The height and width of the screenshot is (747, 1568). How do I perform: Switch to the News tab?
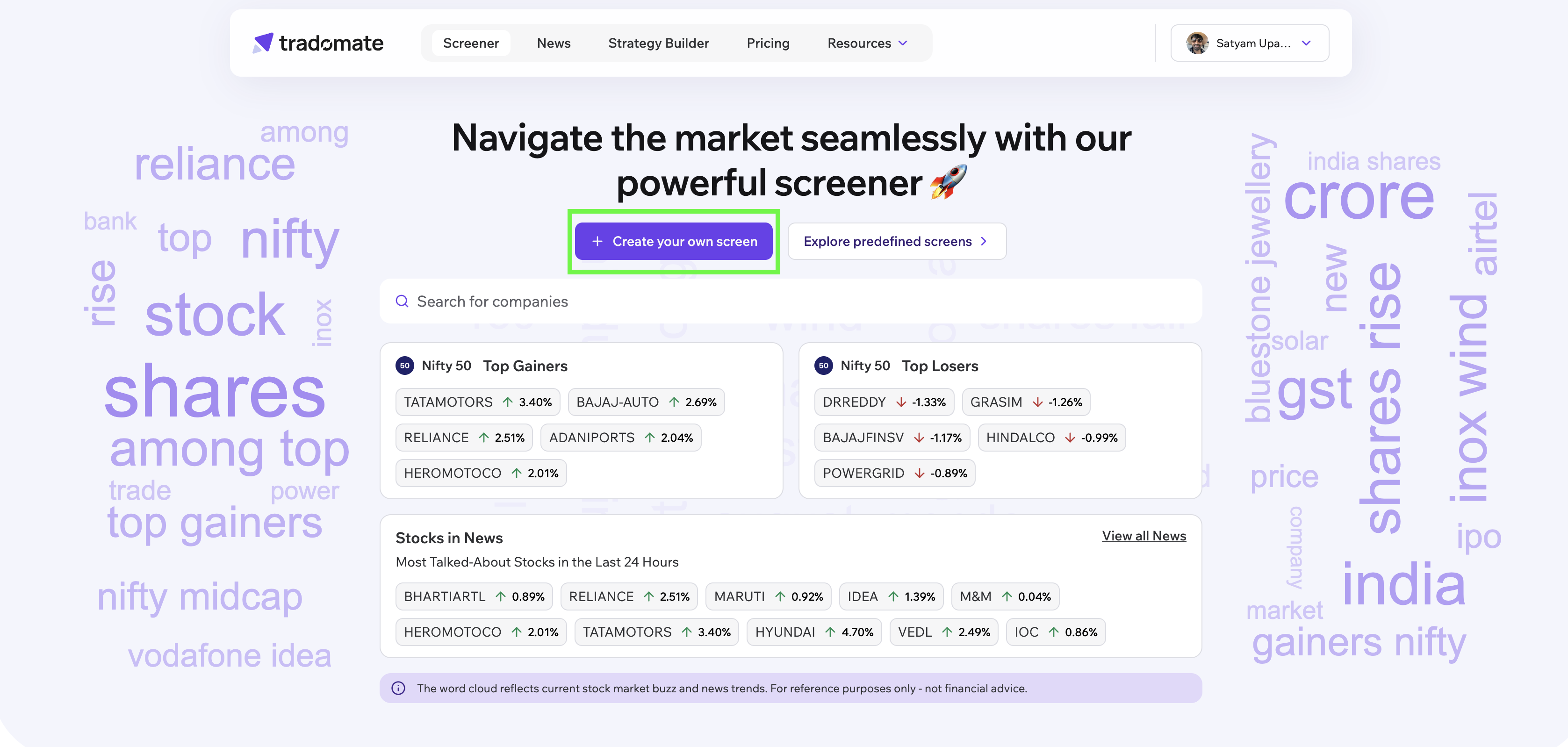point(554,43)
